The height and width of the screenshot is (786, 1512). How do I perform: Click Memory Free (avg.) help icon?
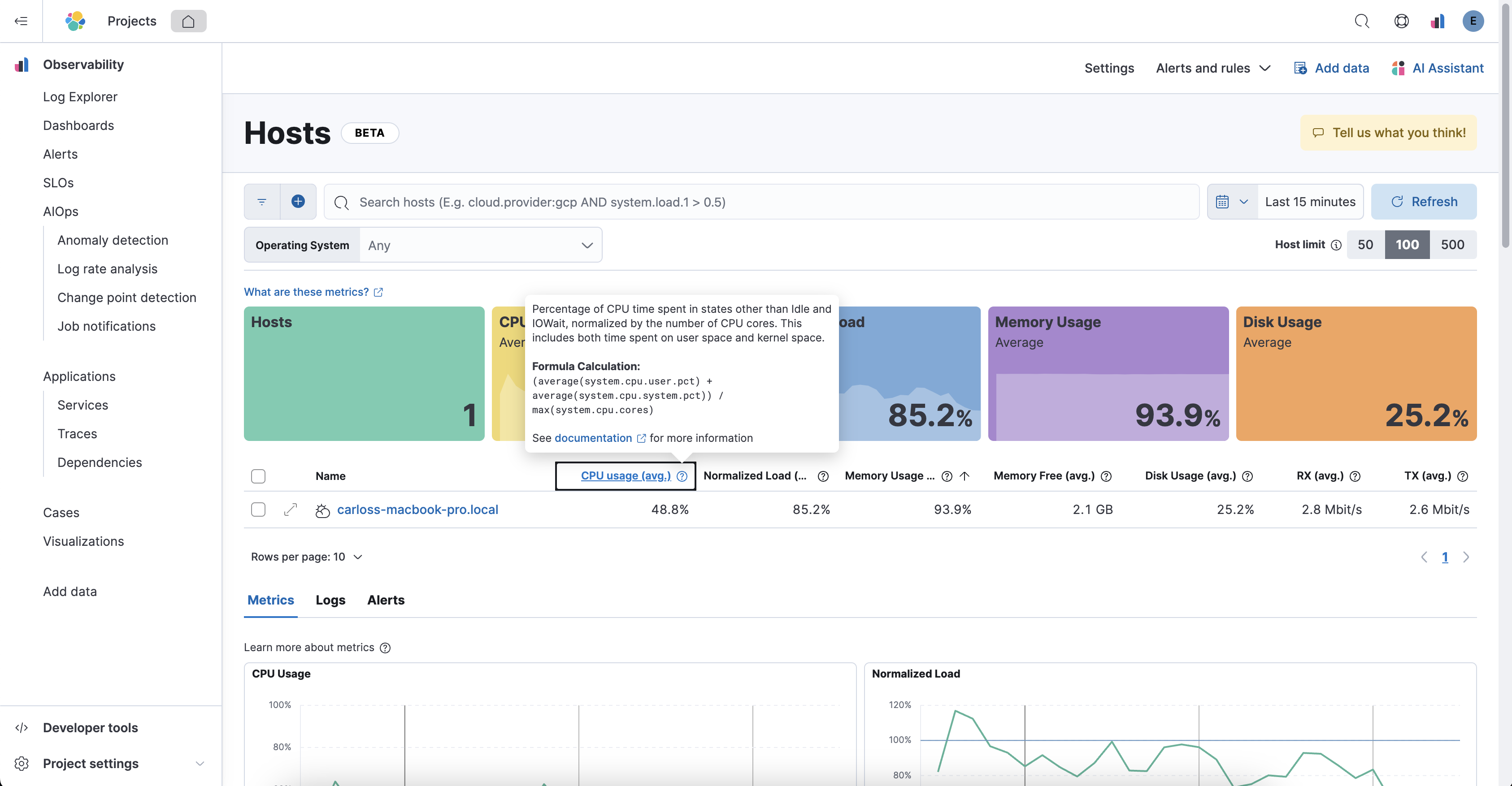[x=1106, y=476]
